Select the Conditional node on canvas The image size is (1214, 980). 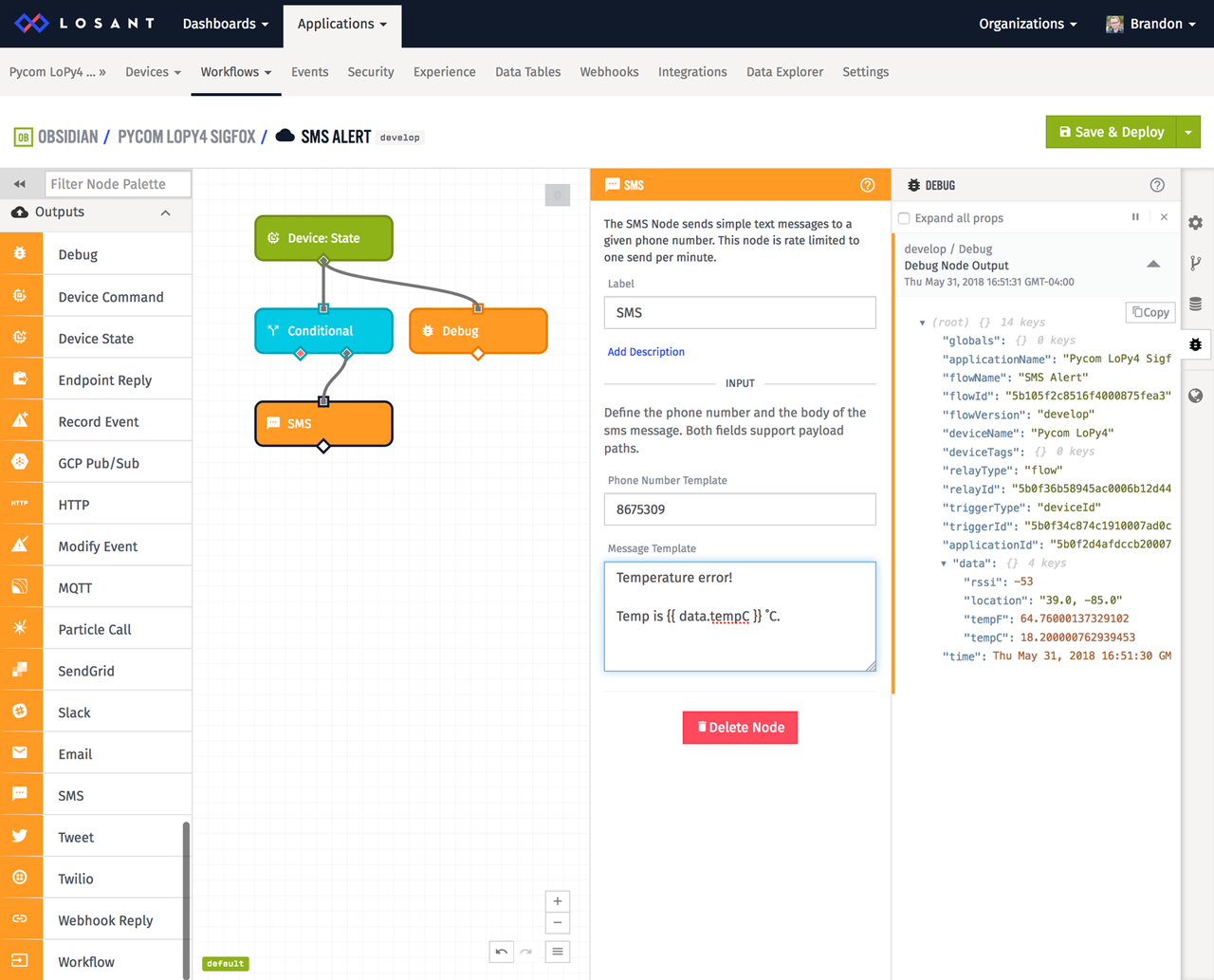pos(323,331)
